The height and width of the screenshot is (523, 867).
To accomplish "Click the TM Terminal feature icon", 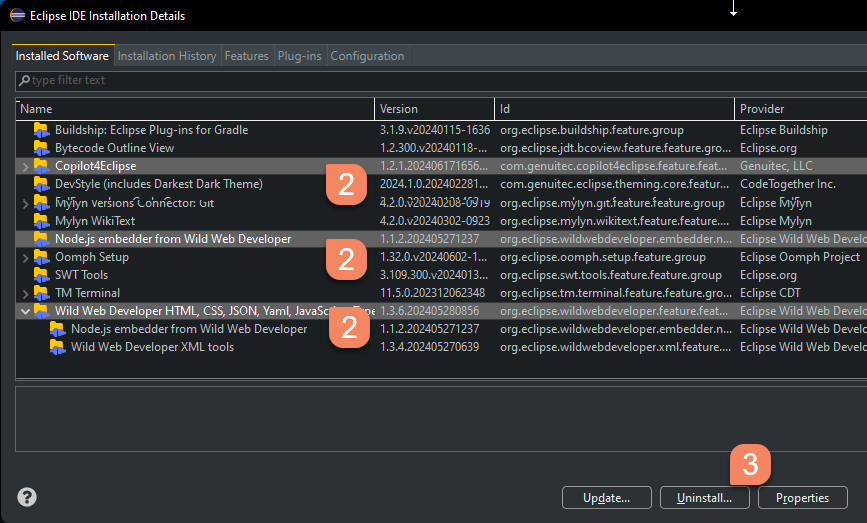I will click(x=41, y=293).
